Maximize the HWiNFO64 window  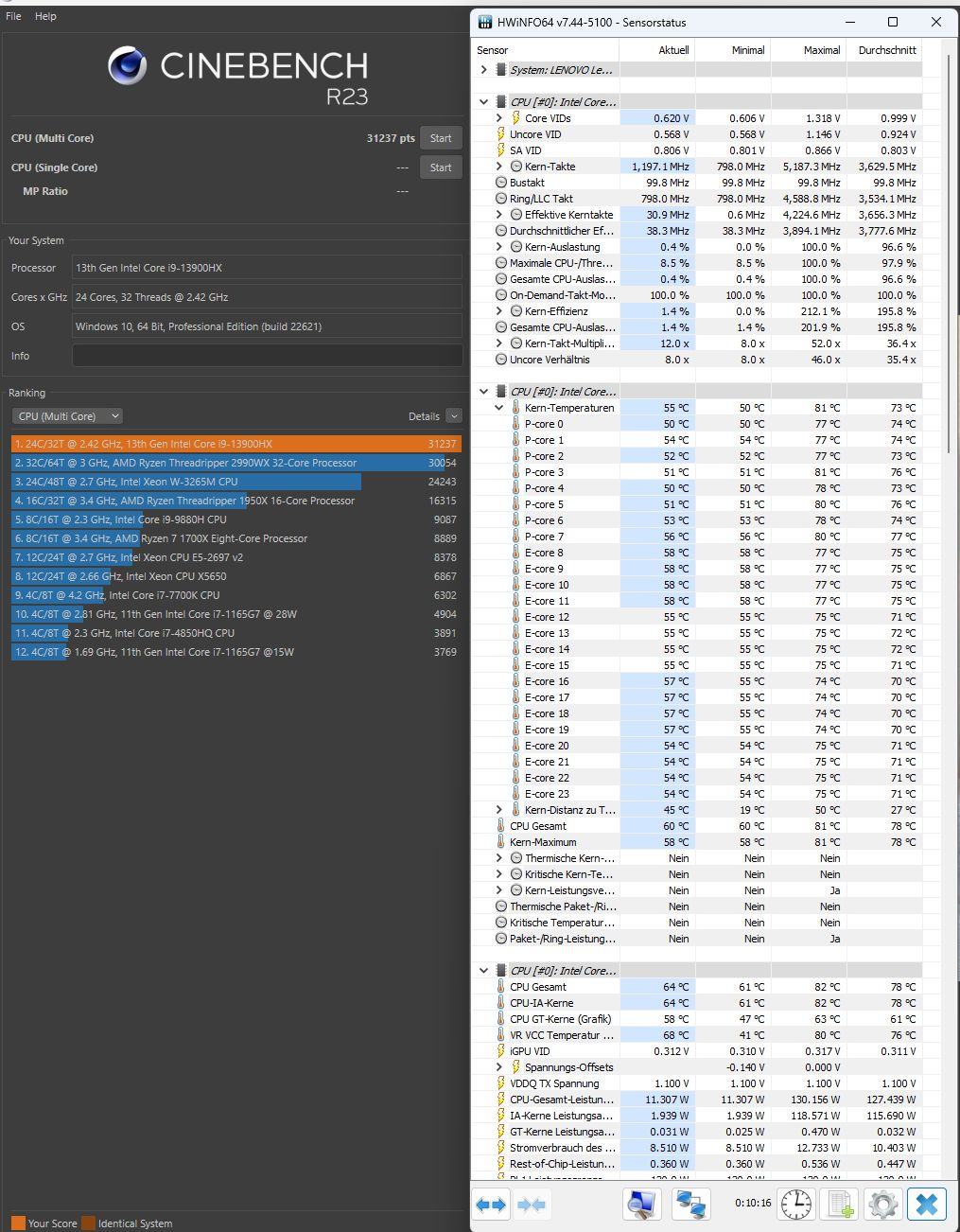[x=892, y=22]
